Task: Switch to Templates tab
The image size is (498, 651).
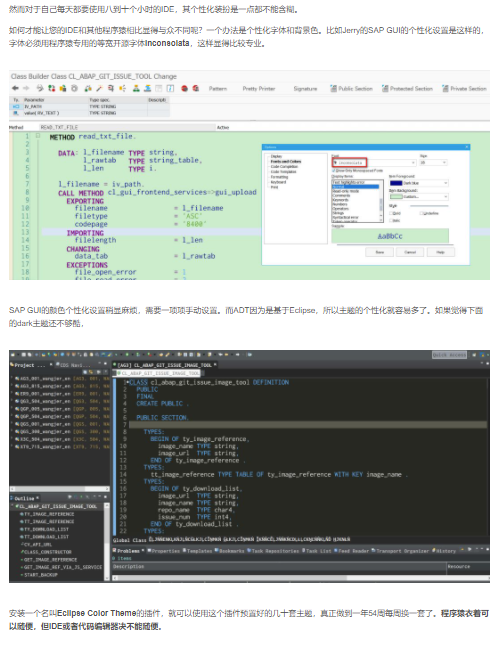Action: pyautogui.click(x=197, y=551)
